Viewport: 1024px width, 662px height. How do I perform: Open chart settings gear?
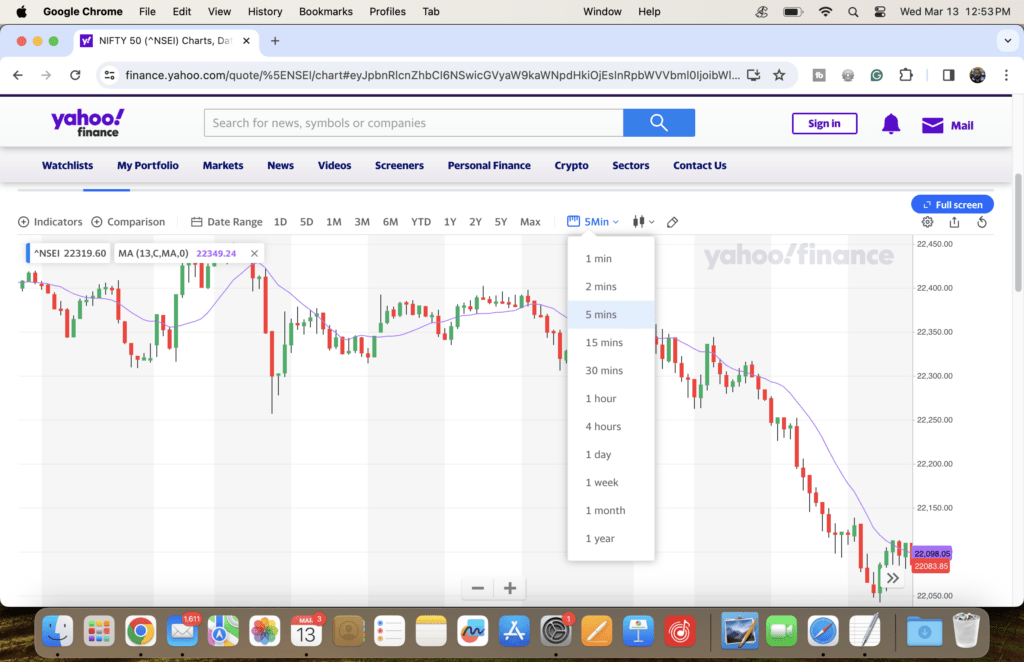927,222
